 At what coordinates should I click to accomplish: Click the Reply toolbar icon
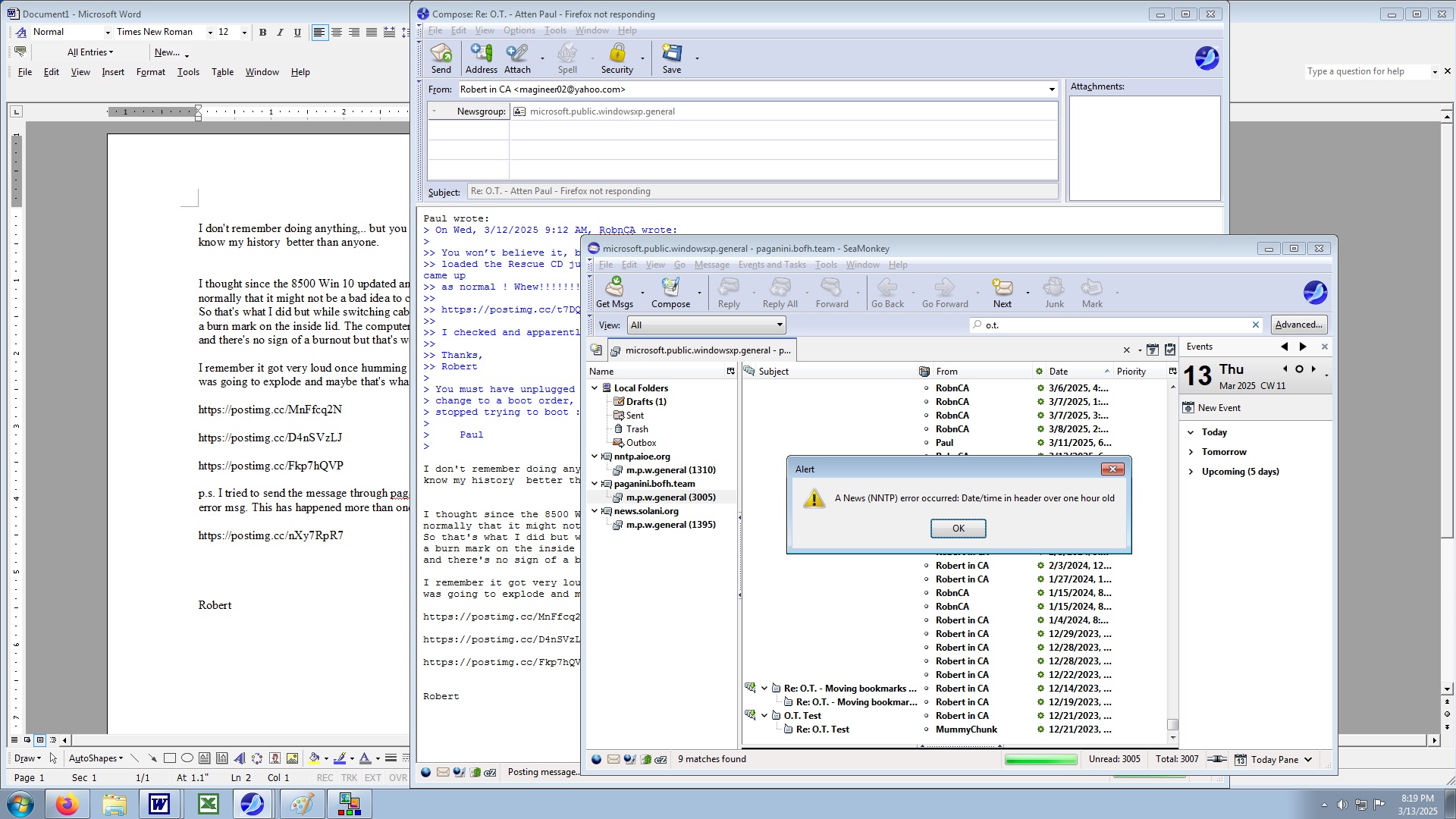[x=729, y=293]
